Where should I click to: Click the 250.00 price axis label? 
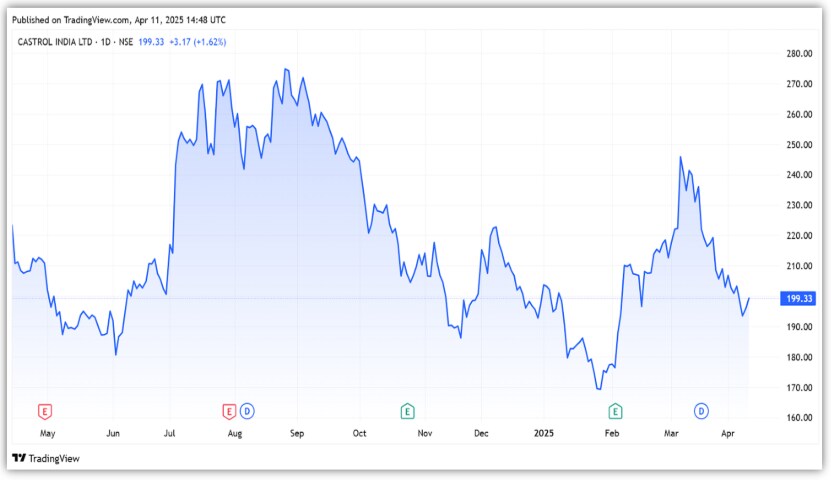(799, 145)
